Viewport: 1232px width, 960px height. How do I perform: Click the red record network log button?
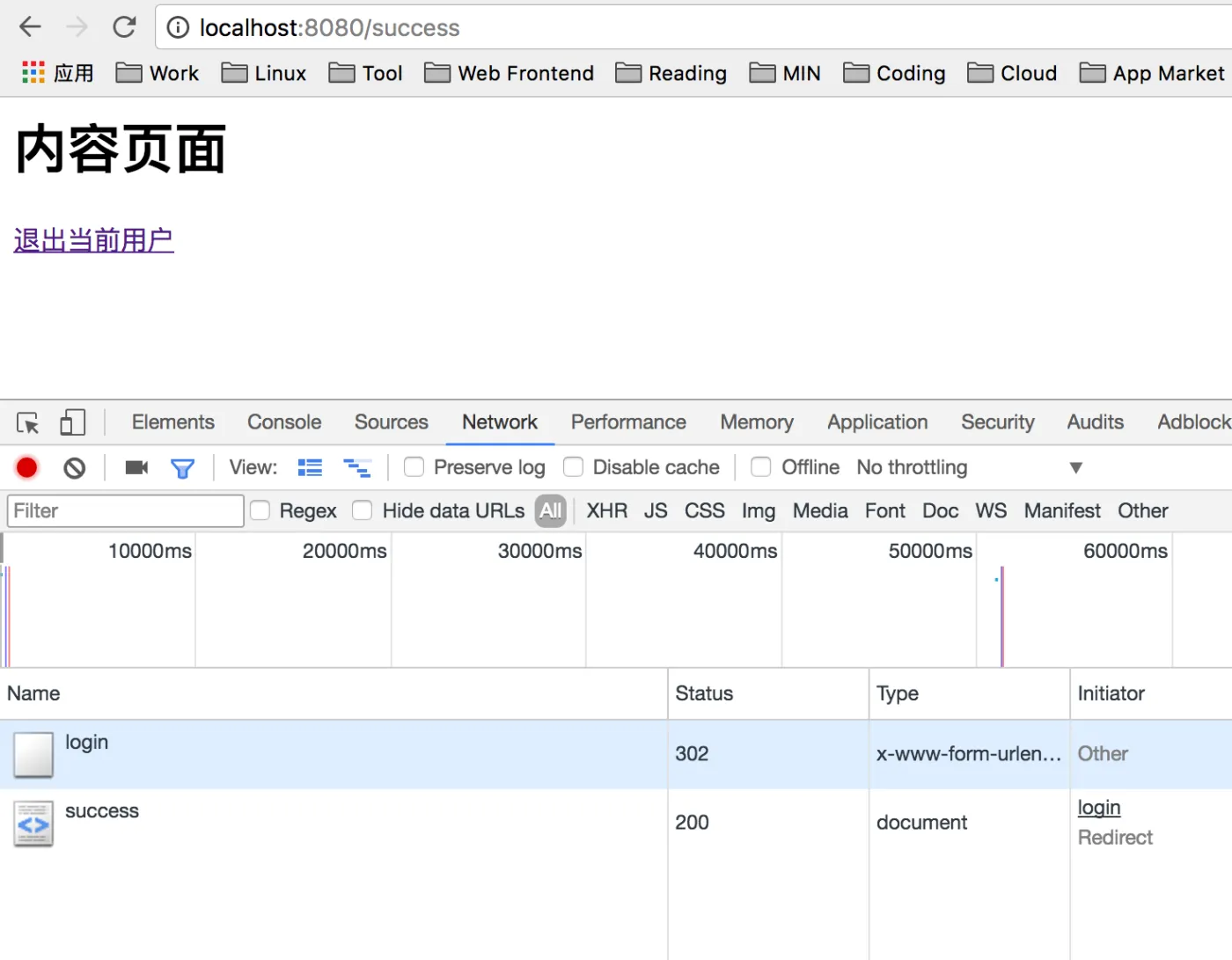click(26, 467)
